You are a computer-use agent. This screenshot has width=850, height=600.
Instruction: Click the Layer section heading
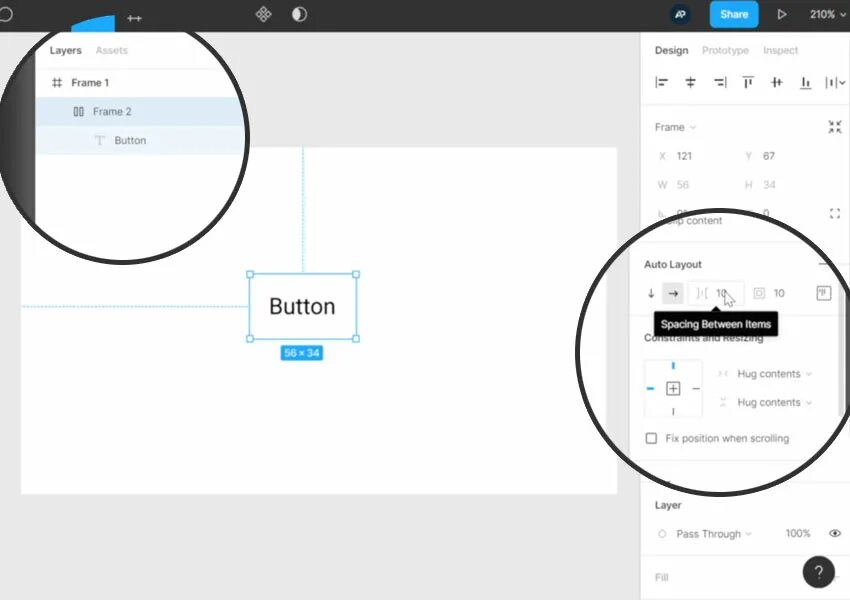point(668,505)
